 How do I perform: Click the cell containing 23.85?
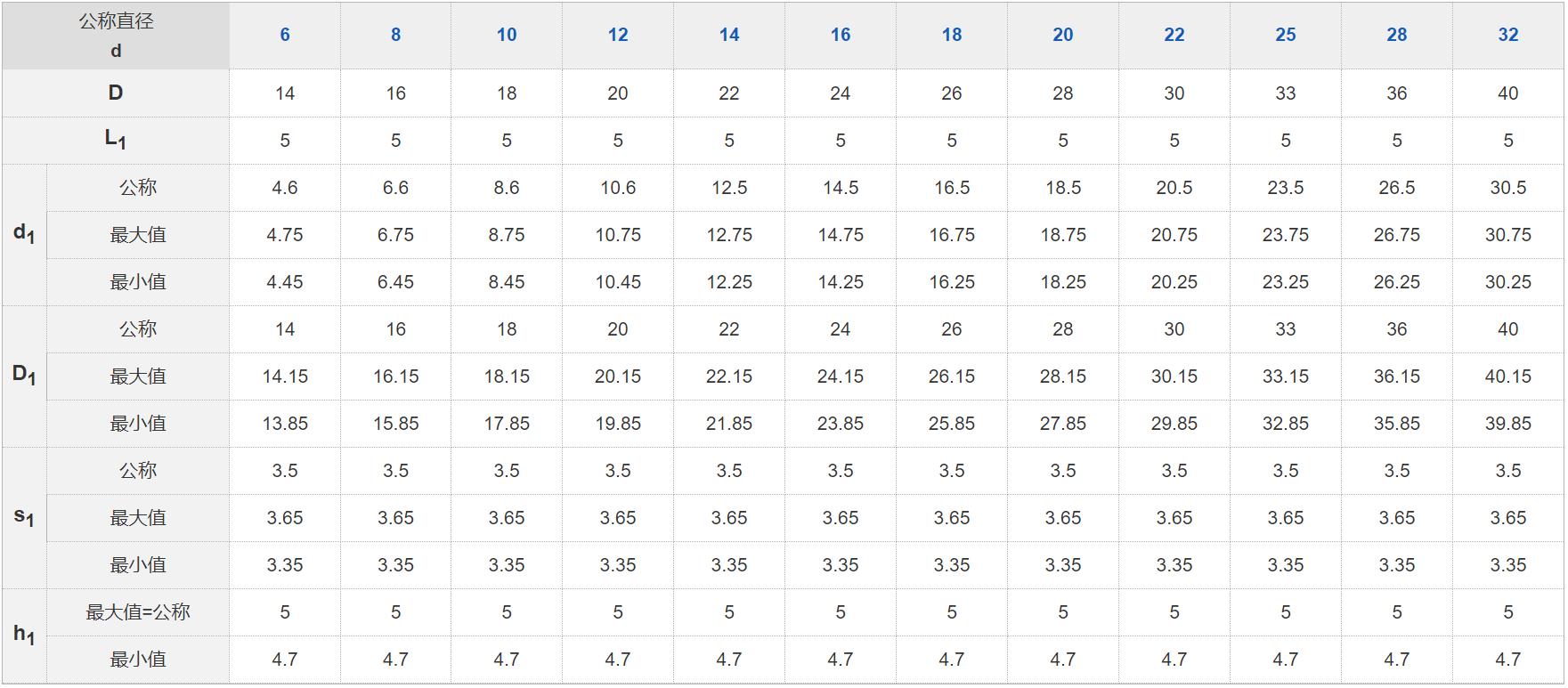tap(840, 424)
